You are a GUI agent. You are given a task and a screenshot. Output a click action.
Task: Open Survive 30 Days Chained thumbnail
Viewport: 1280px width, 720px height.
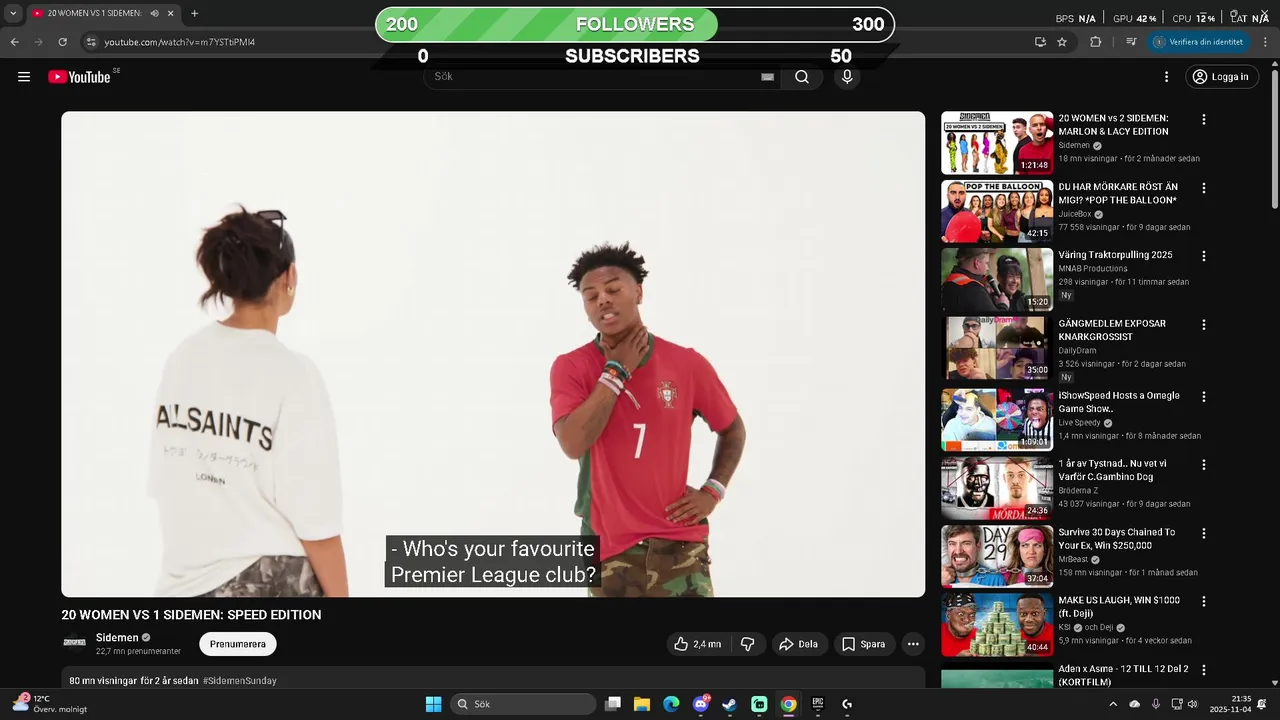tap(997, 556)
